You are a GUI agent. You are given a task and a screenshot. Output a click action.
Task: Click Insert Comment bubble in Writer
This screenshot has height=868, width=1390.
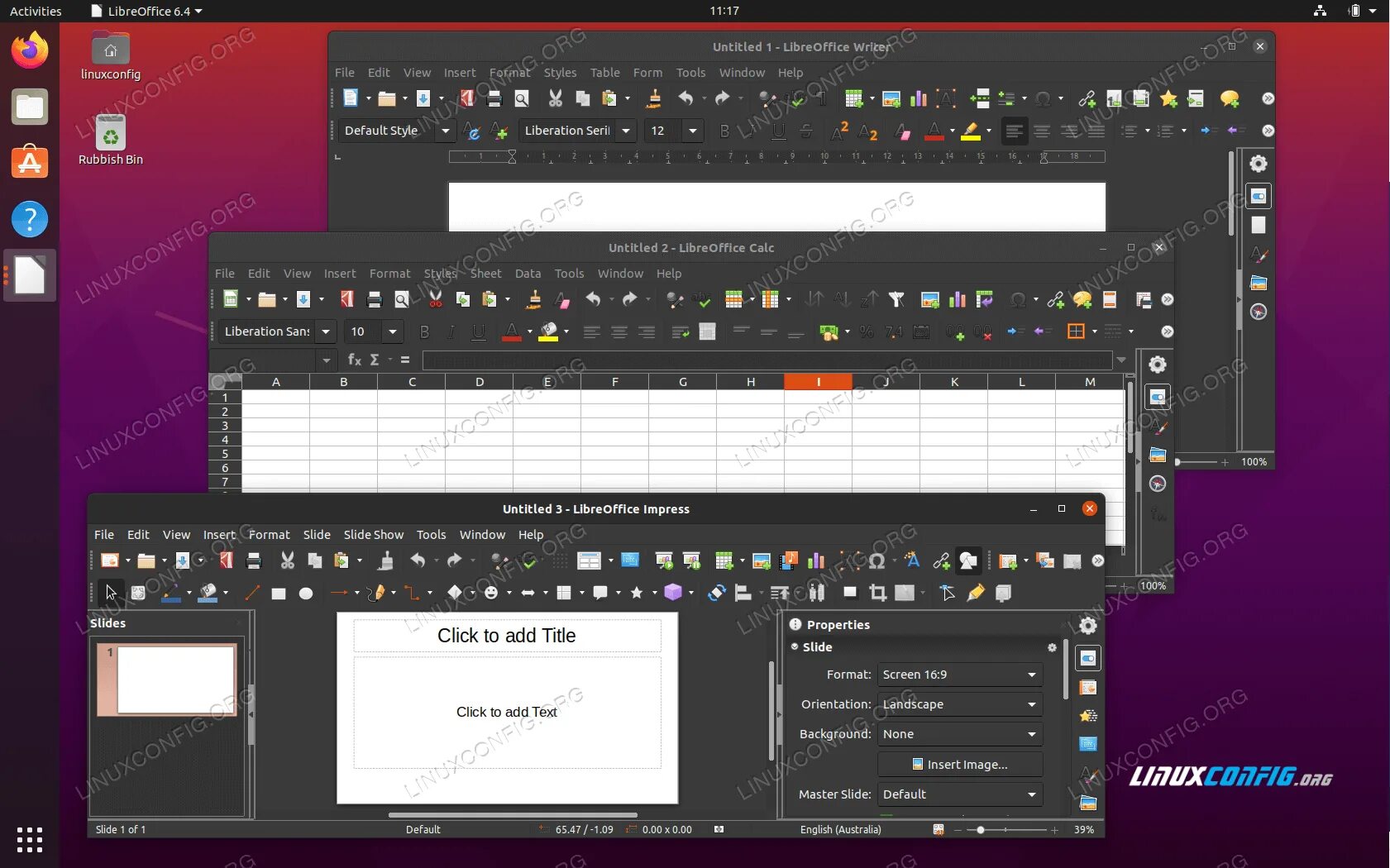(1230, 98)
